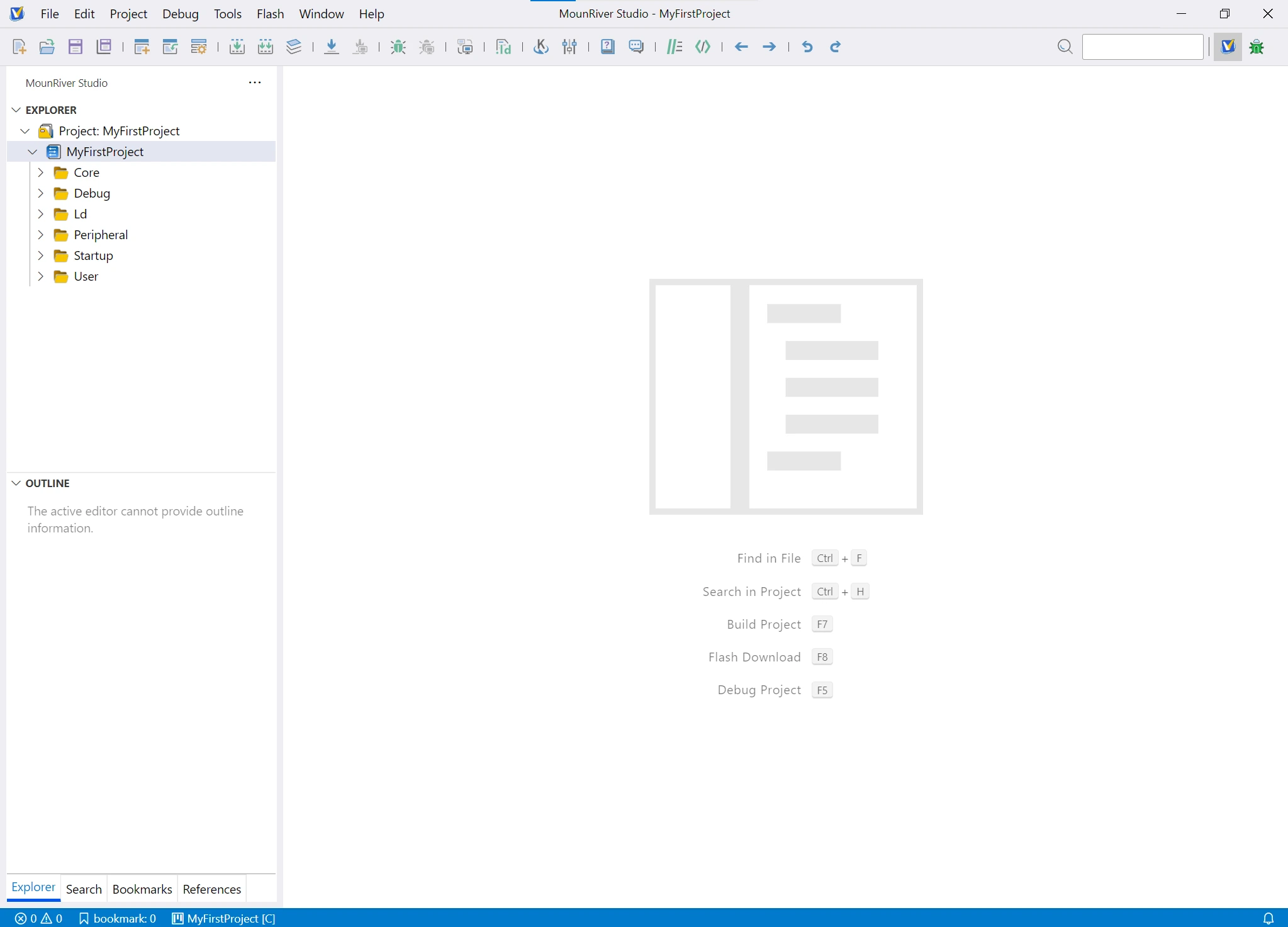Click the two-monitors toolbar icon
The image size is (1288, 927).
click(x=466, y=47)
